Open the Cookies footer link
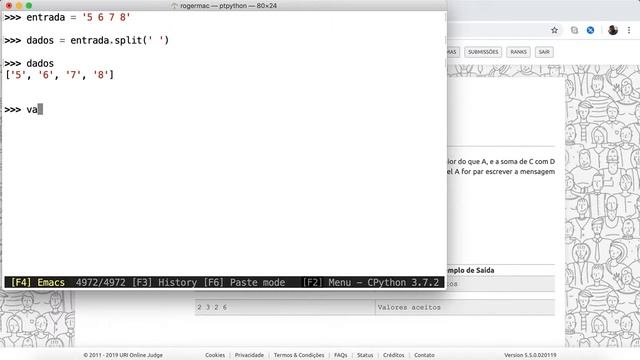Viewport: 640px width, 360px height. click(x=215, y=355)
